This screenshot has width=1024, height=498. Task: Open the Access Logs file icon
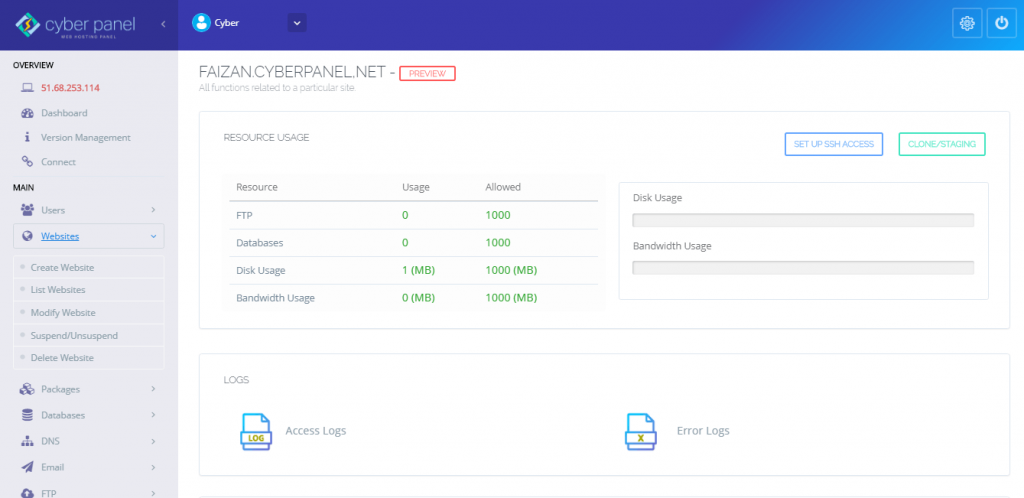[x=255, y=430]
